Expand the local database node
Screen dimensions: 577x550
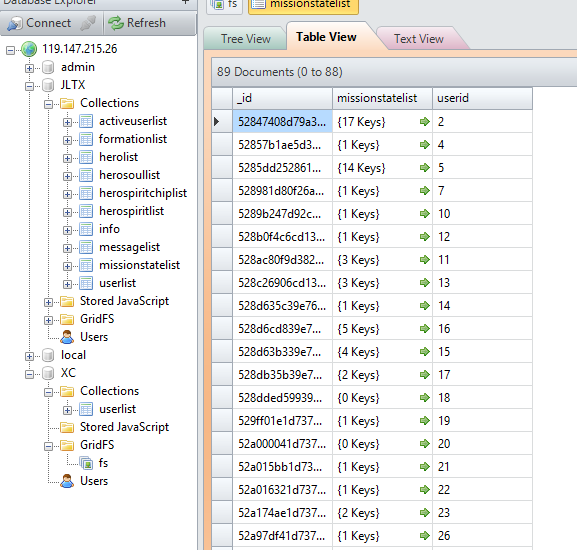(29, 356)
